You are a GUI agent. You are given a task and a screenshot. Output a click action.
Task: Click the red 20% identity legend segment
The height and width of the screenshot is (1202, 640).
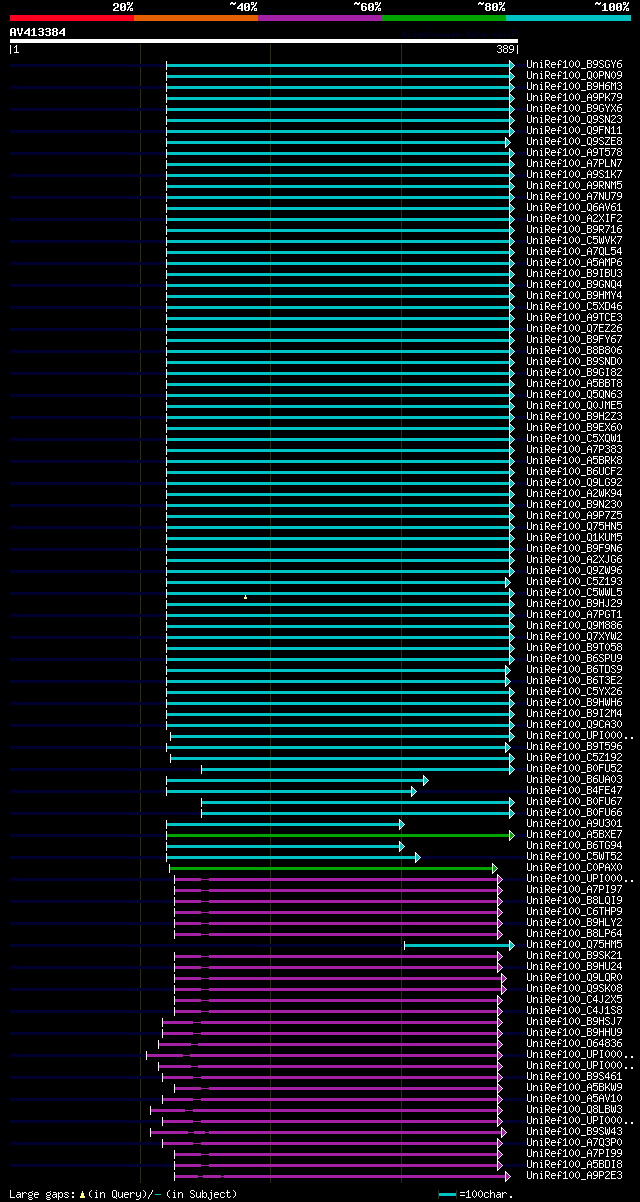[72, 17]
